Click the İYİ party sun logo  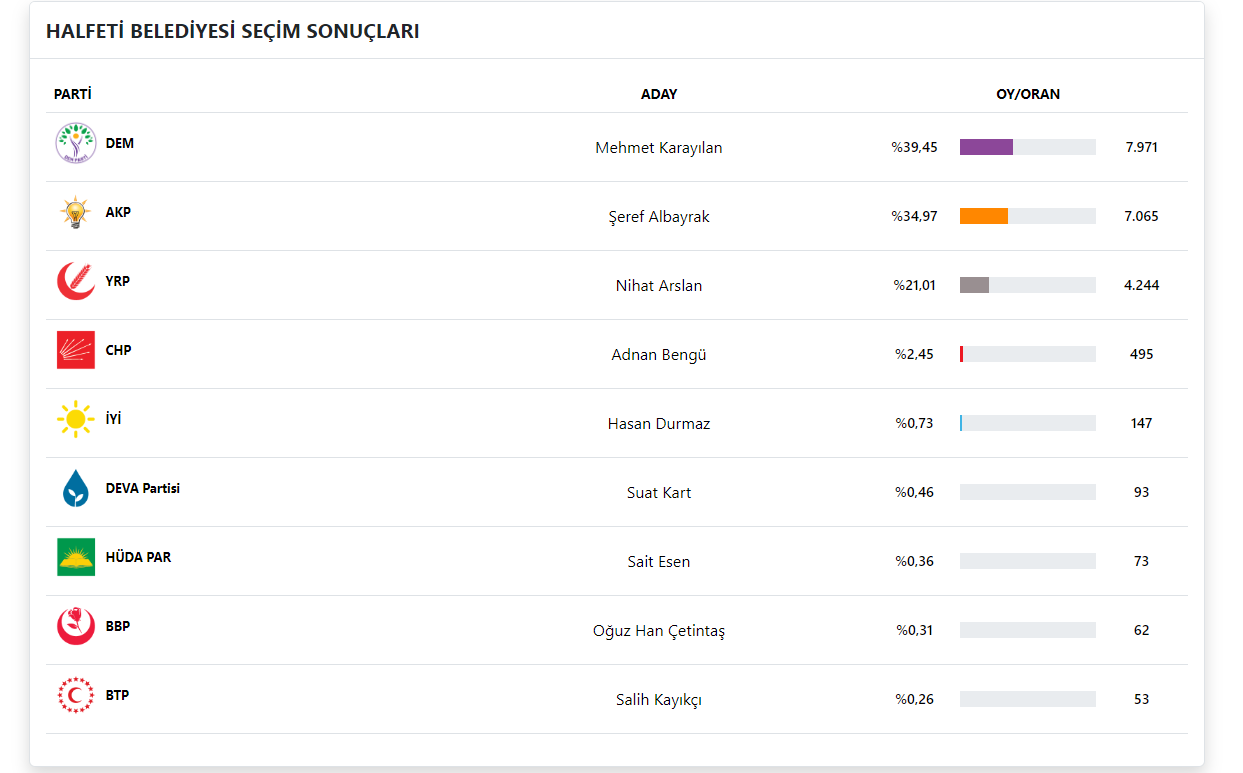[75, 419]
